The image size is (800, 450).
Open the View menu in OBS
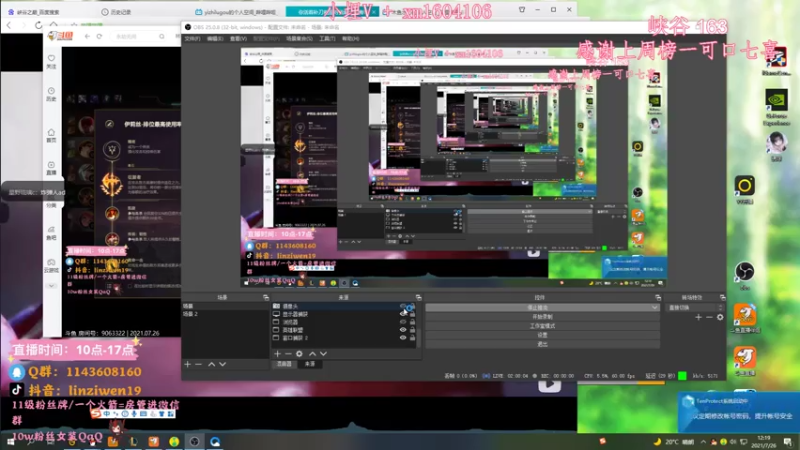pos(238,39)
